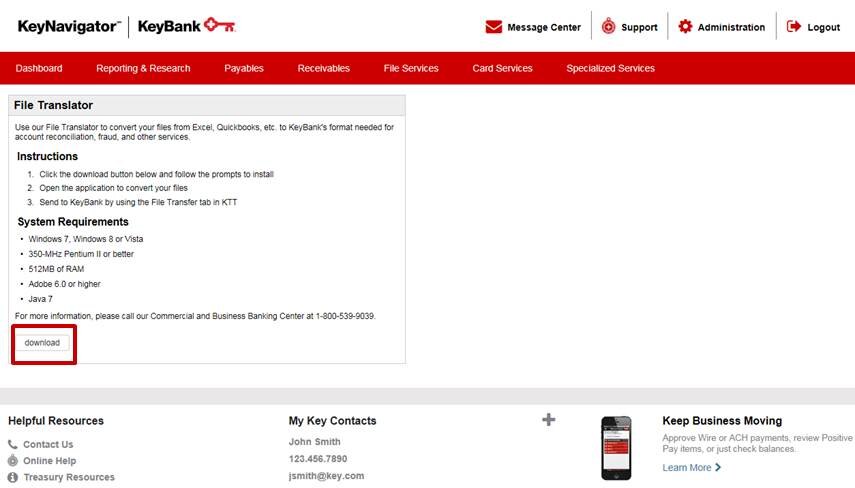Screen dimensions: 855x488
Task: Click the Message Center envelope icon
Action: (493, 27)
